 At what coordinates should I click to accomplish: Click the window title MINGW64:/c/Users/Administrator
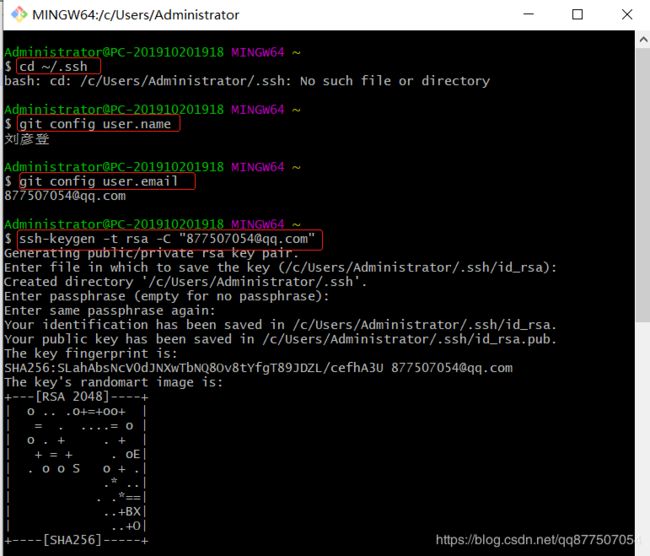click(x=136, y=15)
